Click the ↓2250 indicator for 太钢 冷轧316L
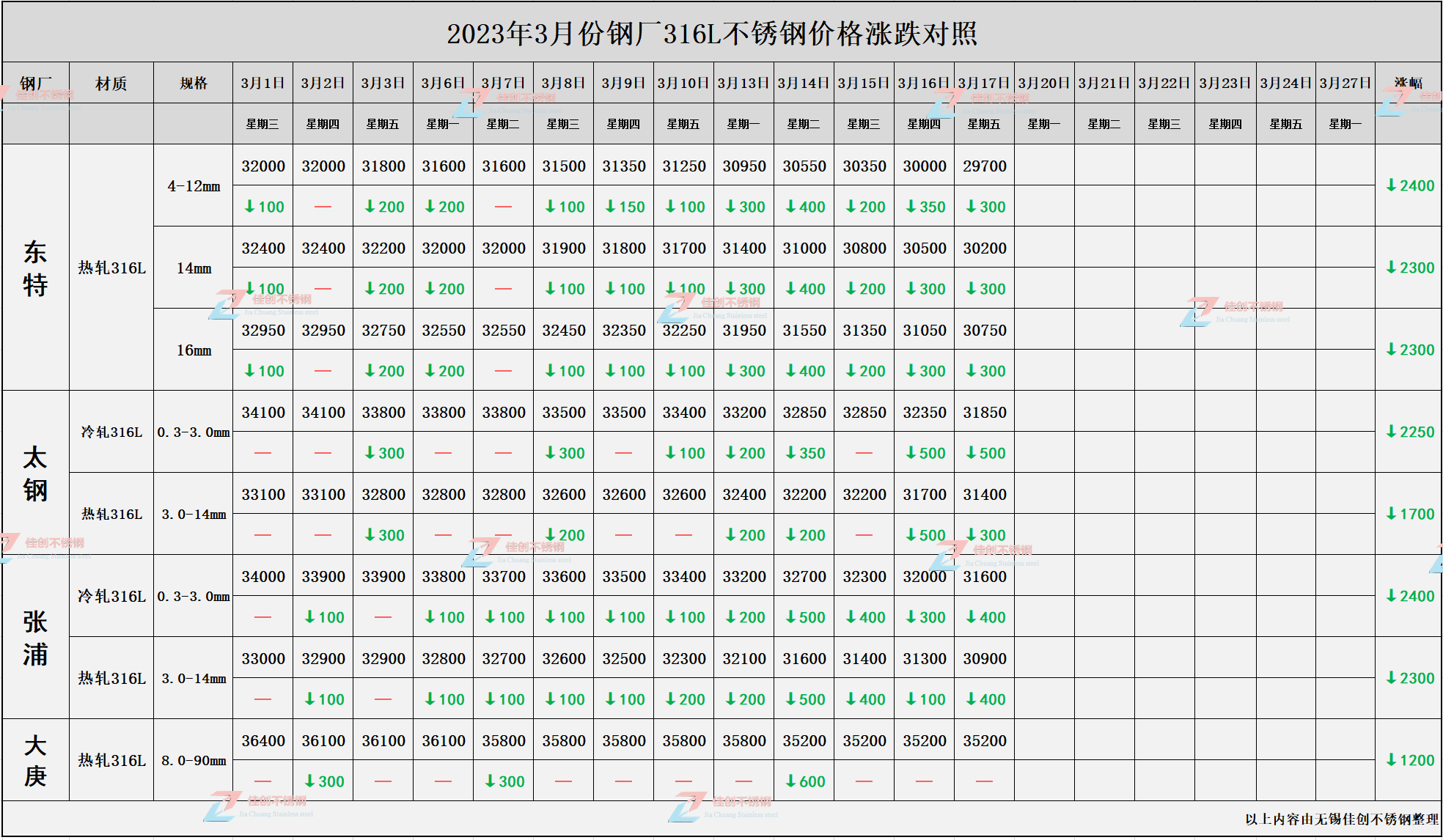The height and width of the screenshot is (840, 1443). [x=1409, y=432]
